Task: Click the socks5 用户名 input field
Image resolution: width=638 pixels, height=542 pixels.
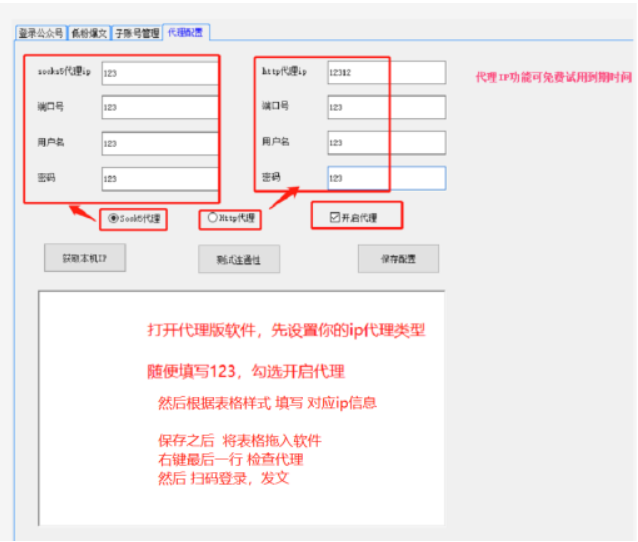Action: click(x=158, y=143)
